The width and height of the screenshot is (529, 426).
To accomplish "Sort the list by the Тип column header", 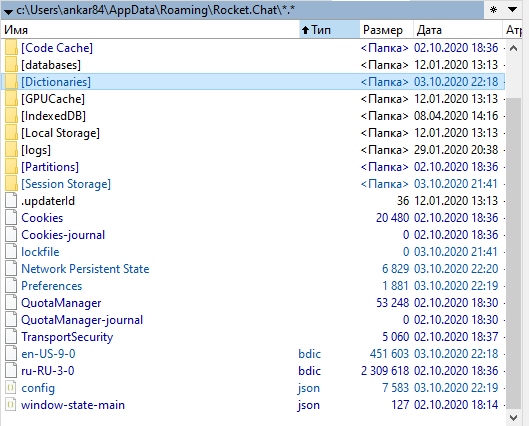I will pos(329,30).
